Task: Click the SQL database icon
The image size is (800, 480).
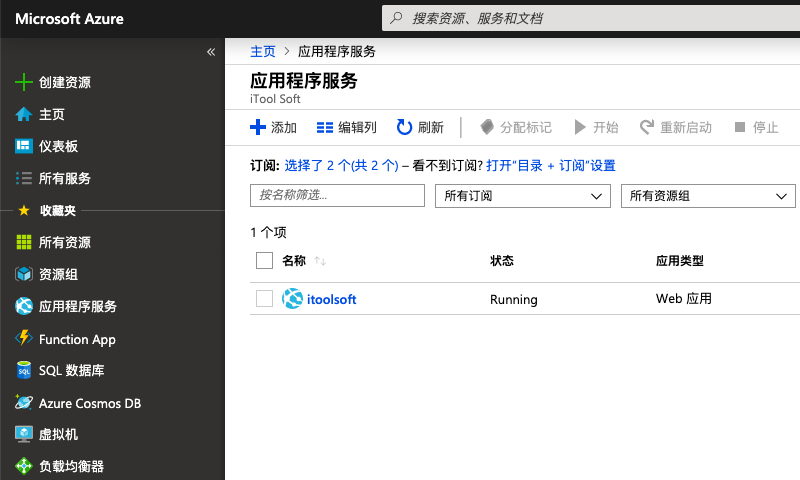Action: (23, 370)
